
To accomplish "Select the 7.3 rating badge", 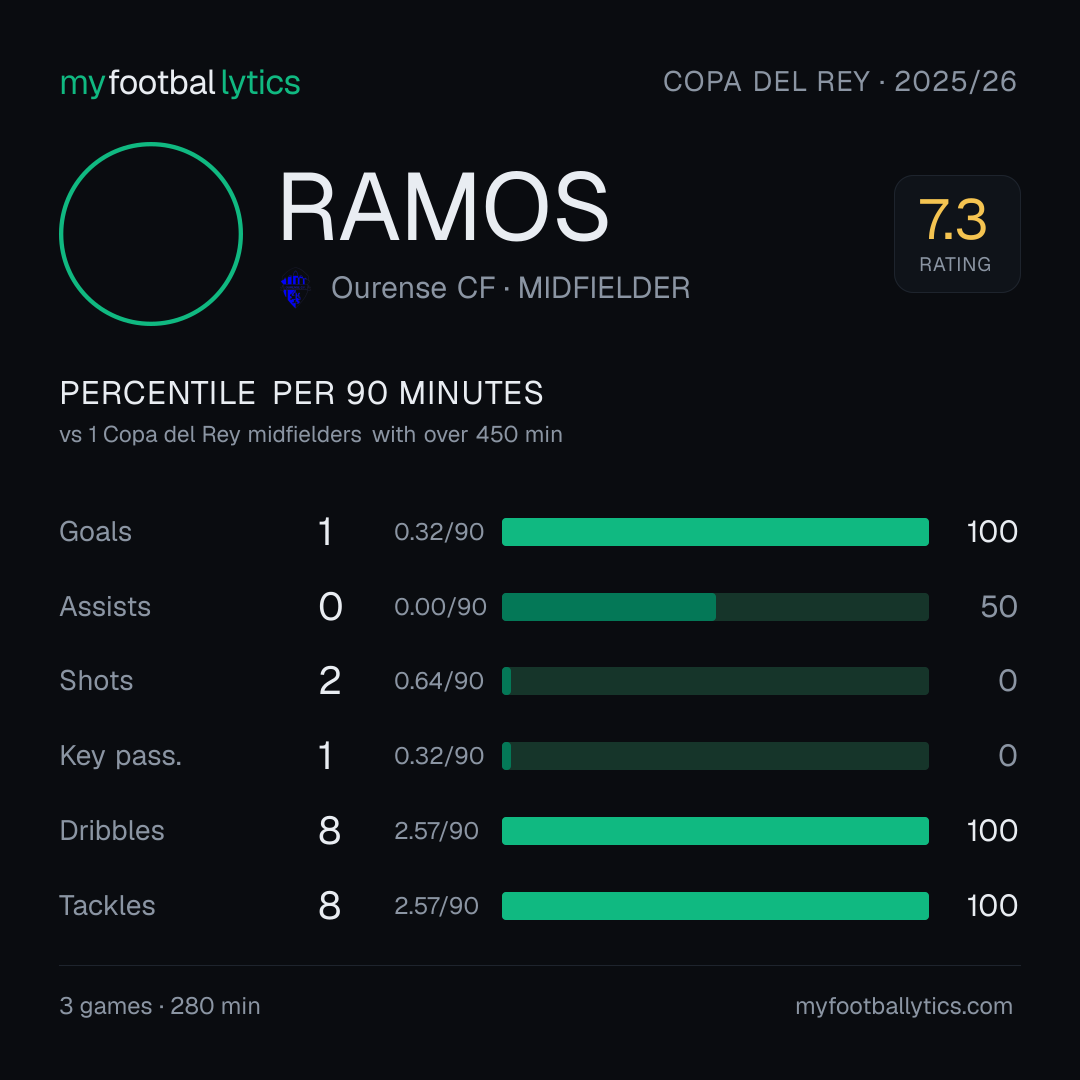I will click(x=957, y=234).
